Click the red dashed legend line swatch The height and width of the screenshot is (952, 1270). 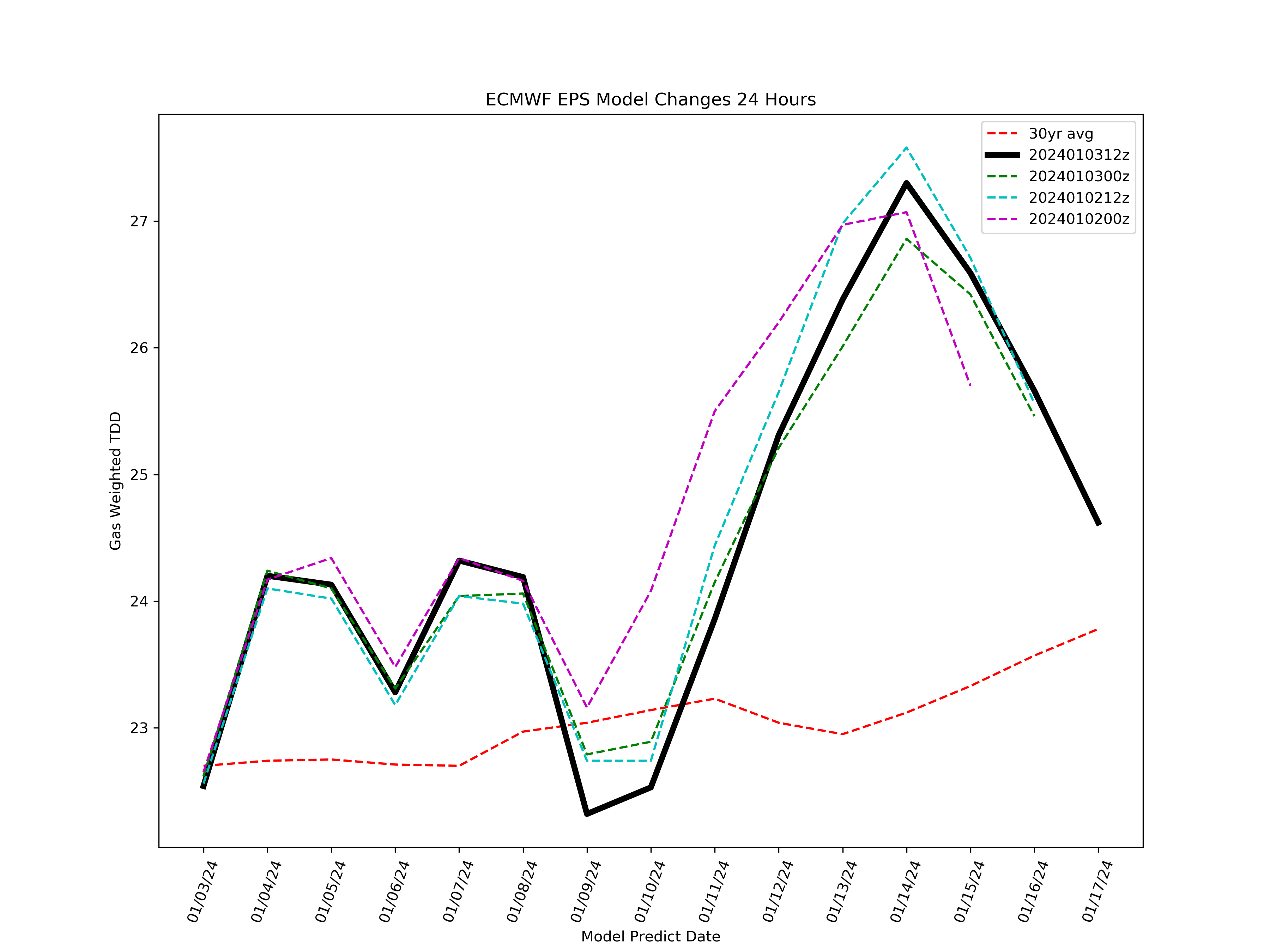(1003, 134)
